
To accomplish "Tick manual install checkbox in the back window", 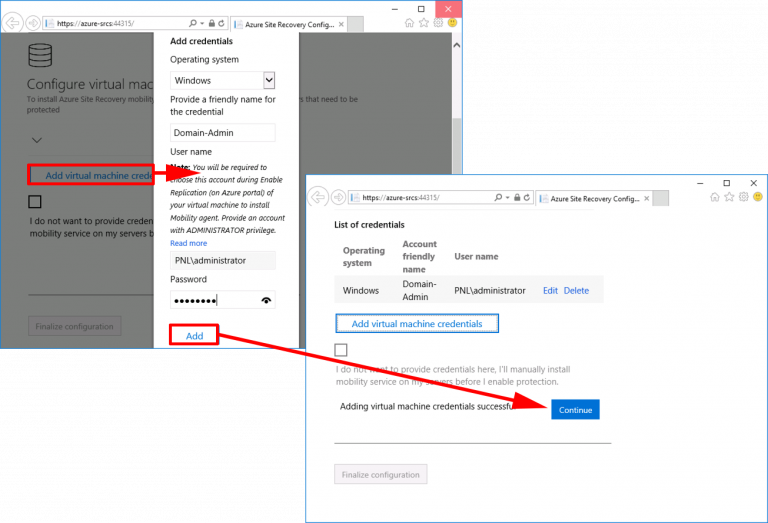I will 35,202.
